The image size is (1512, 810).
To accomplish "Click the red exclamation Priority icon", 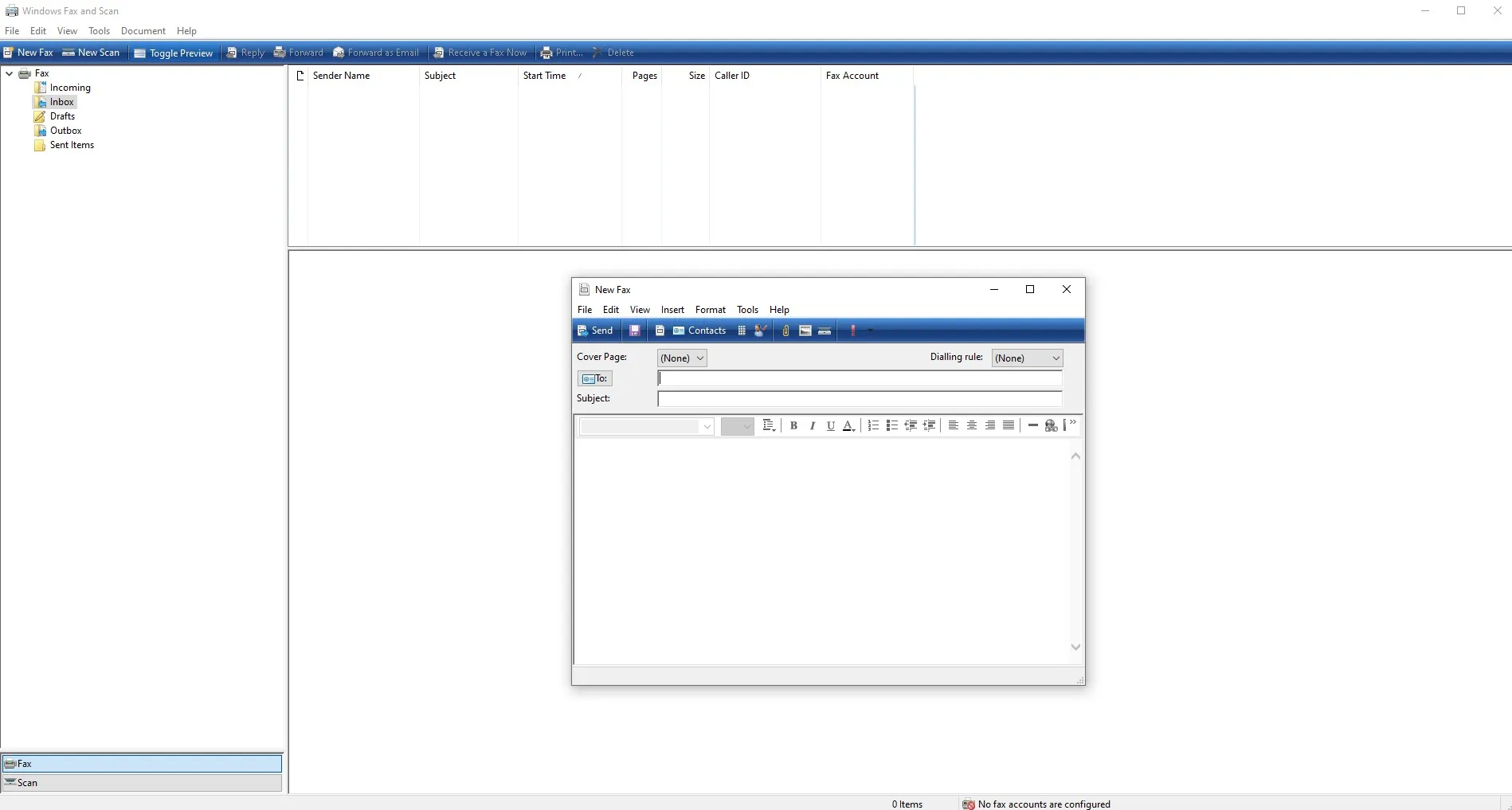I will pos(853,331).
